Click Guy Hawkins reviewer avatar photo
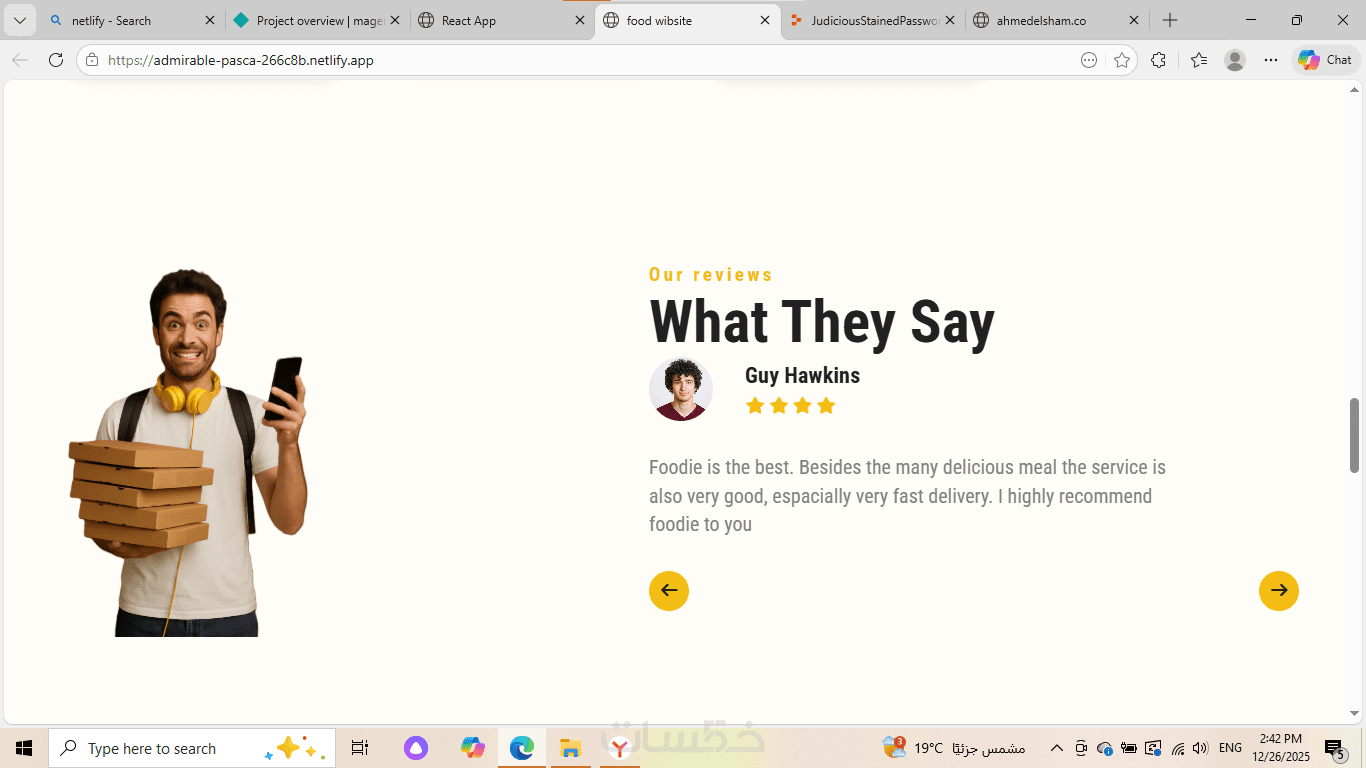This screenshot has width=1366, height=768. tap(681, 389)
